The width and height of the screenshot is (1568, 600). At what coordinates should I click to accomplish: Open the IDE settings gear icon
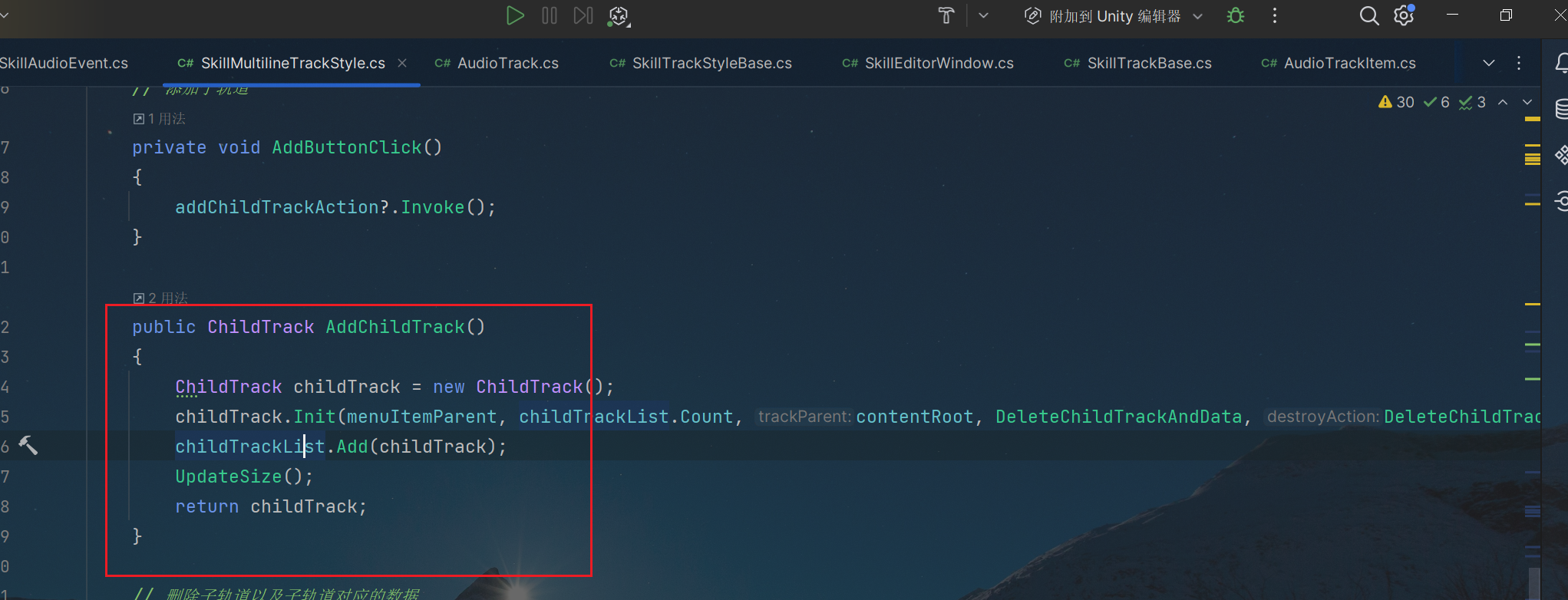(x=1404, y=15)
